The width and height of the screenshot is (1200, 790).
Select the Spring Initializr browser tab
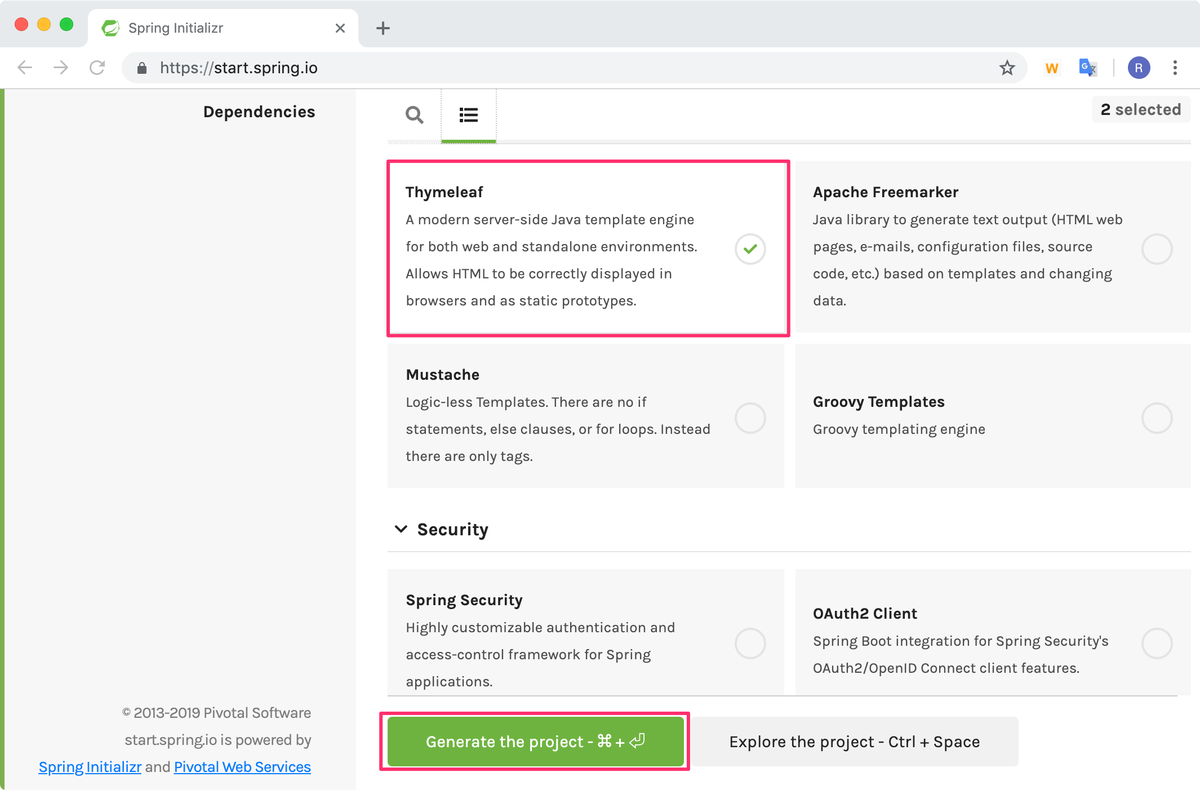(222, 28)
